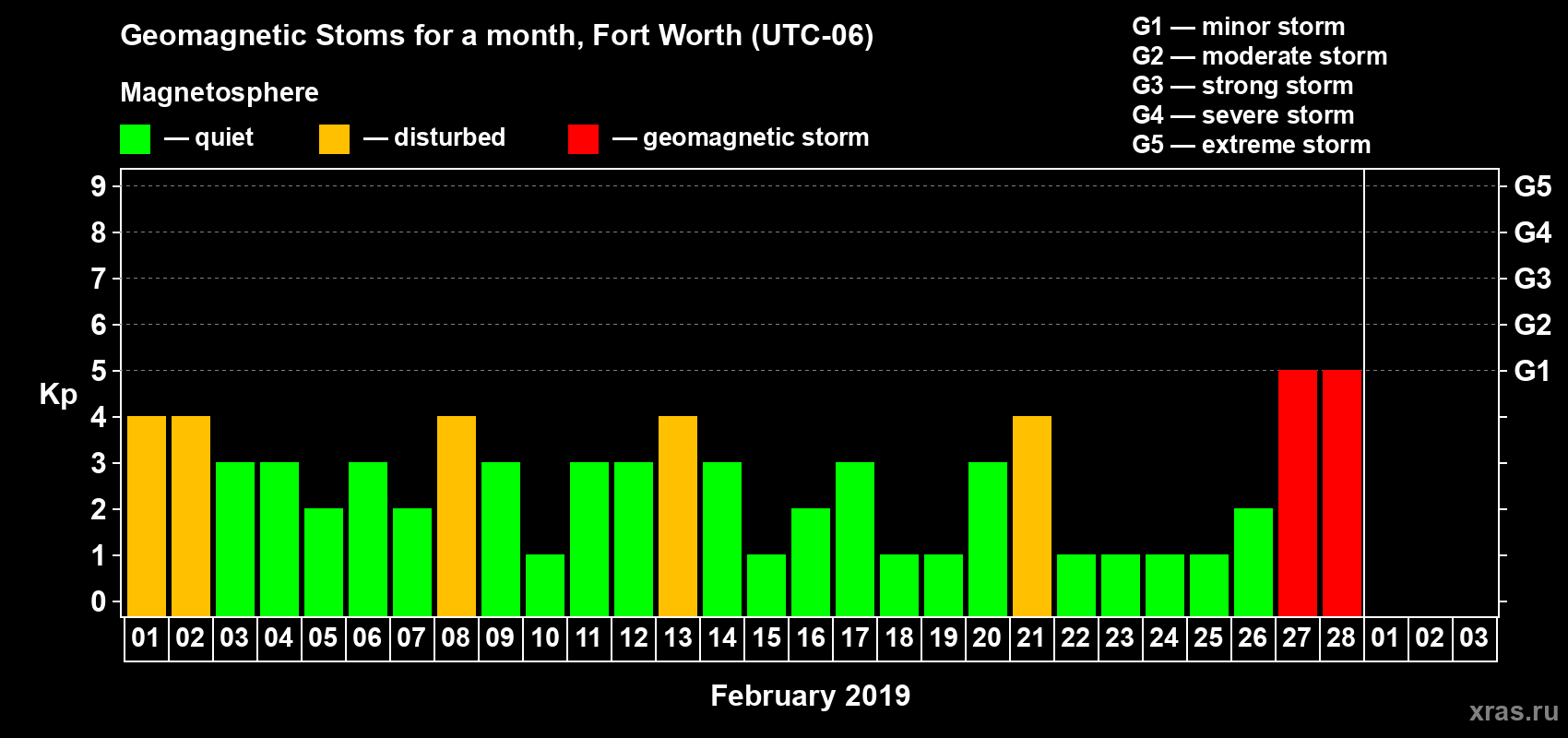Click the G5 label on right axis
The image size is (1568, 738).
(1532, 186)
